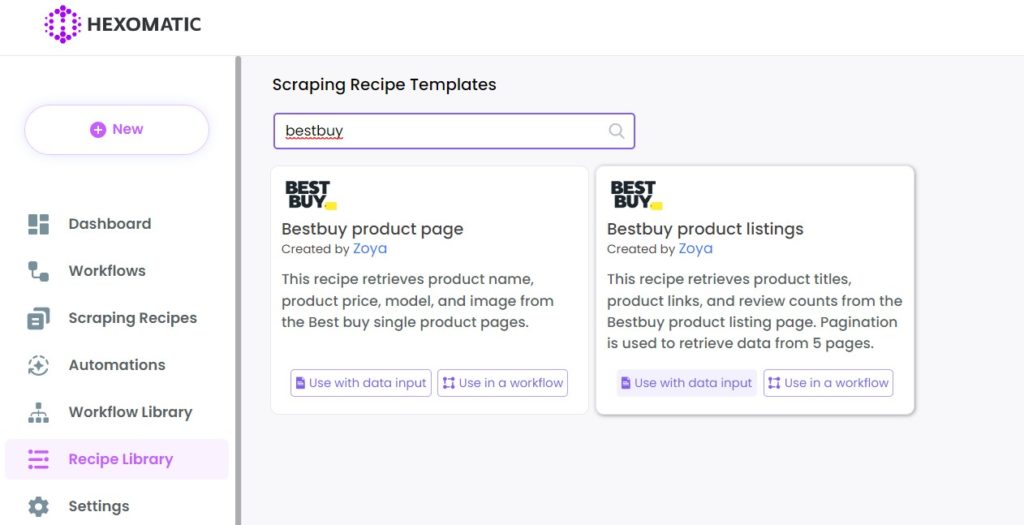Use Bestbuy product listings with data input
Screen dimensions: 1024x525
coord(686,383)
